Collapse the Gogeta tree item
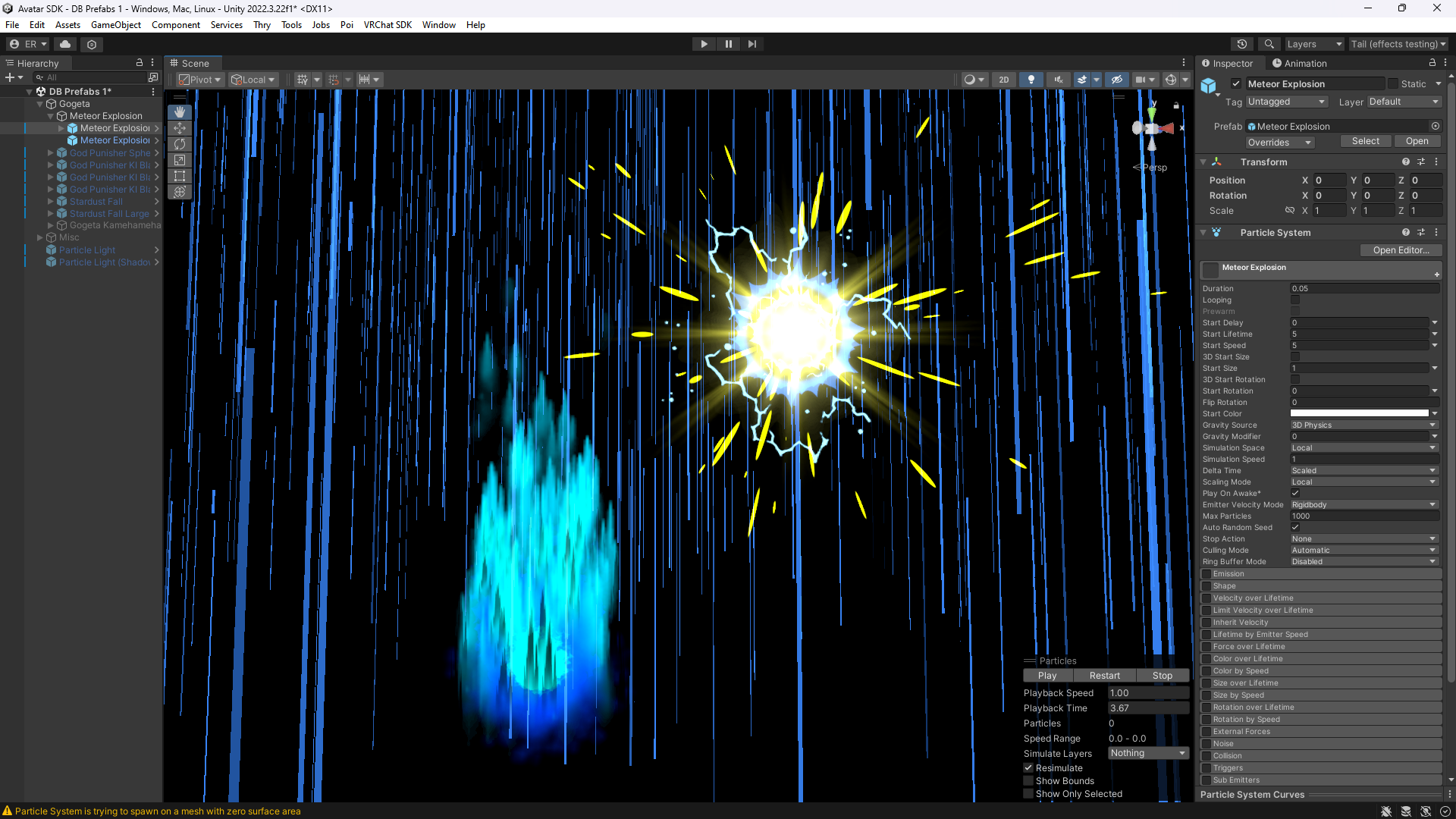The height and width of the screenshot is (819, 1456). point(40,104)
